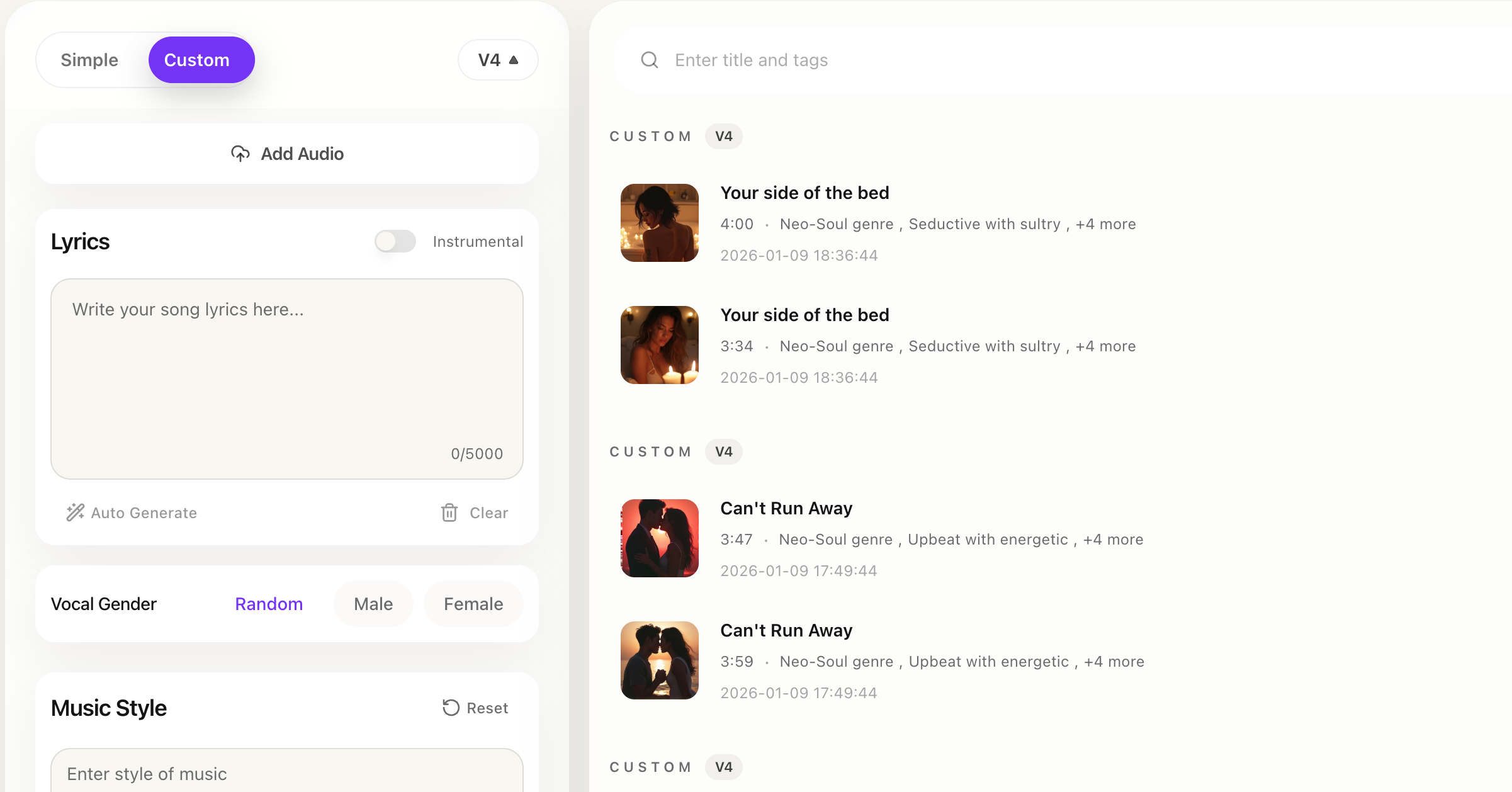Click the magnifying glass search icon
This screenshot has height=792, width=1512.
(650, 60)
